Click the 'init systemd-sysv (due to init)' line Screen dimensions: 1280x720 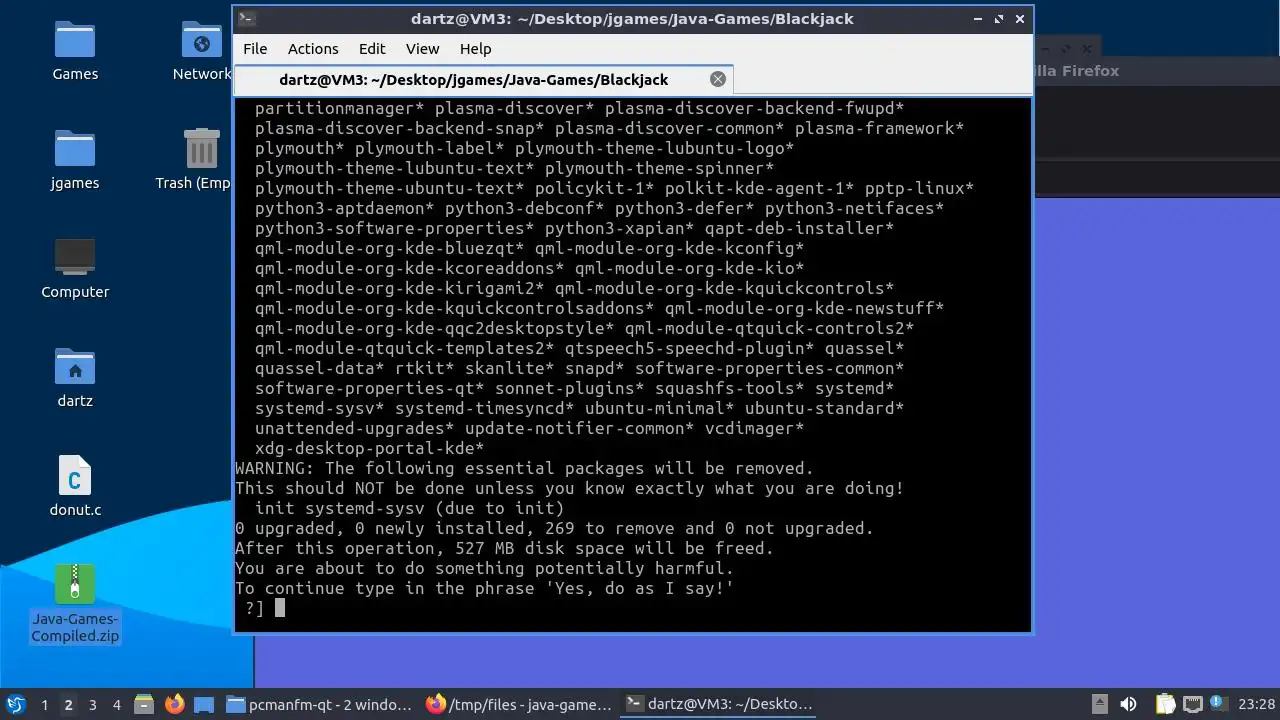(x=410, y=508)
